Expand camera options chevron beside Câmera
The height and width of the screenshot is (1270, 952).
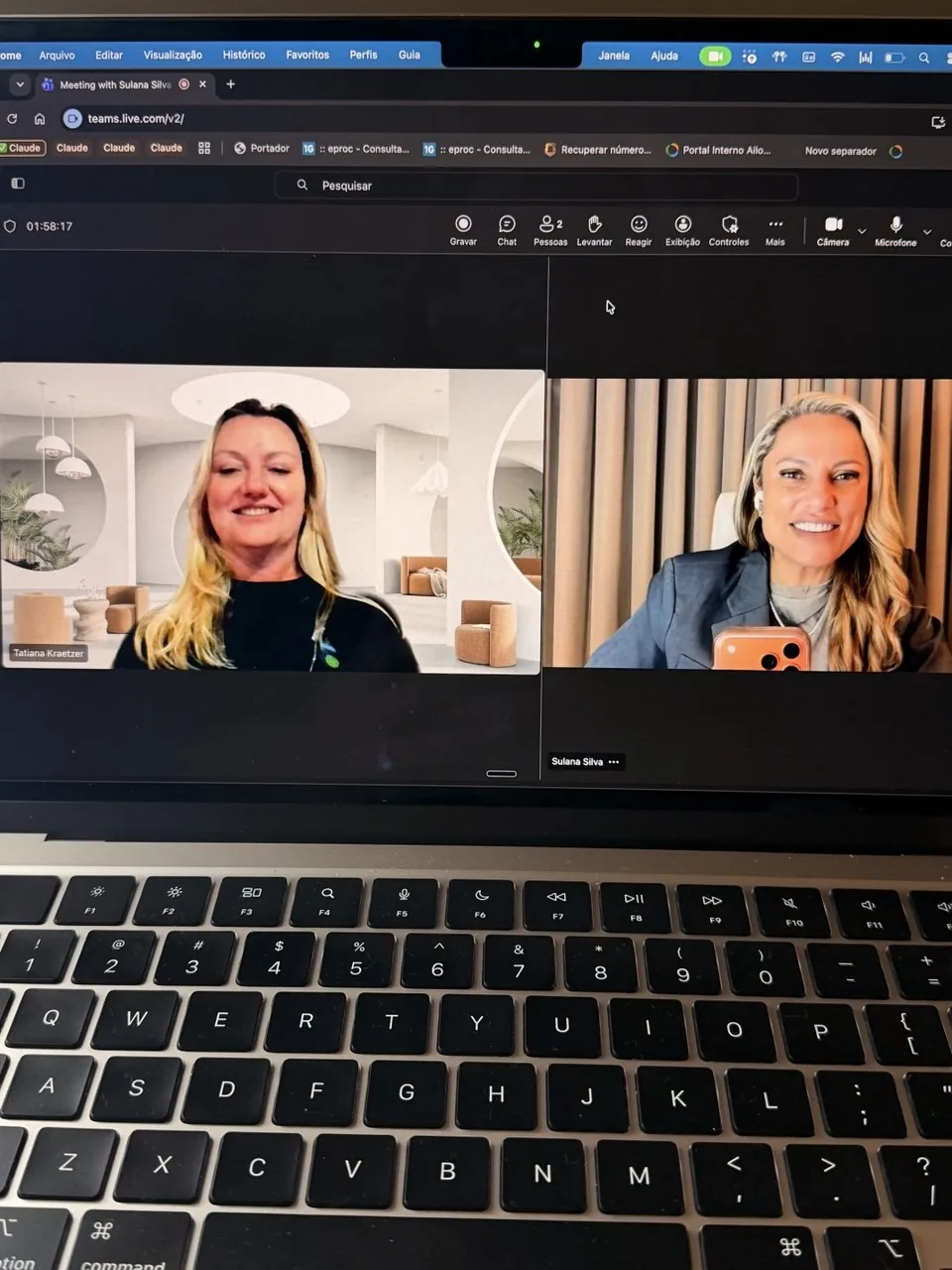pyautogui.click(x=862, y=231)
